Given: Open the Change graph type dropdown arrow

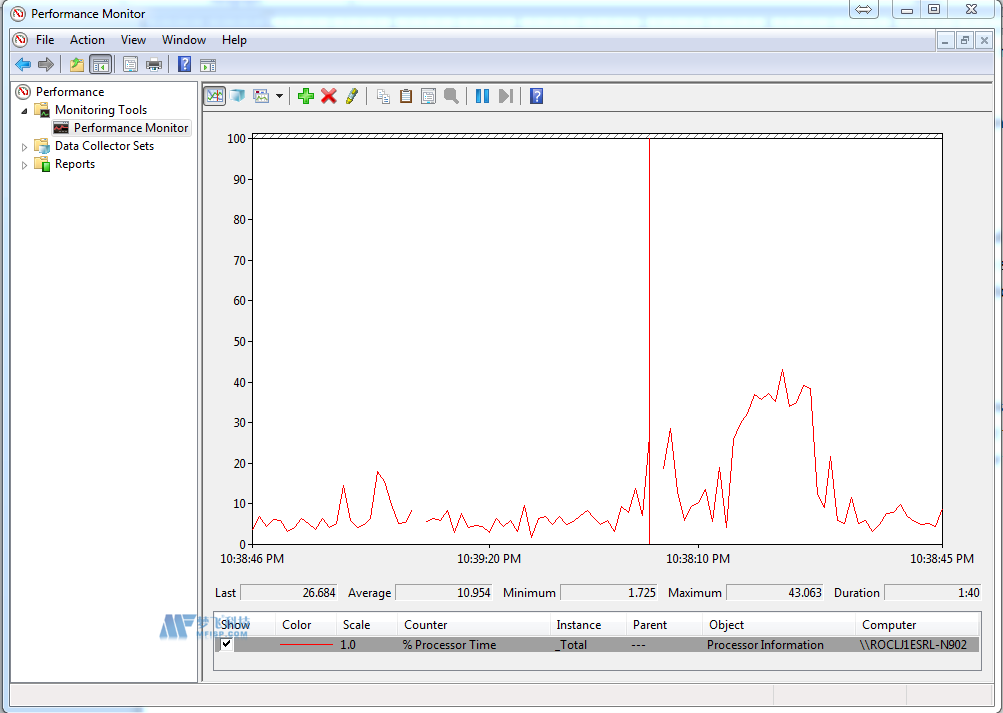Looking at the screenshot, I should click(279, 97).
